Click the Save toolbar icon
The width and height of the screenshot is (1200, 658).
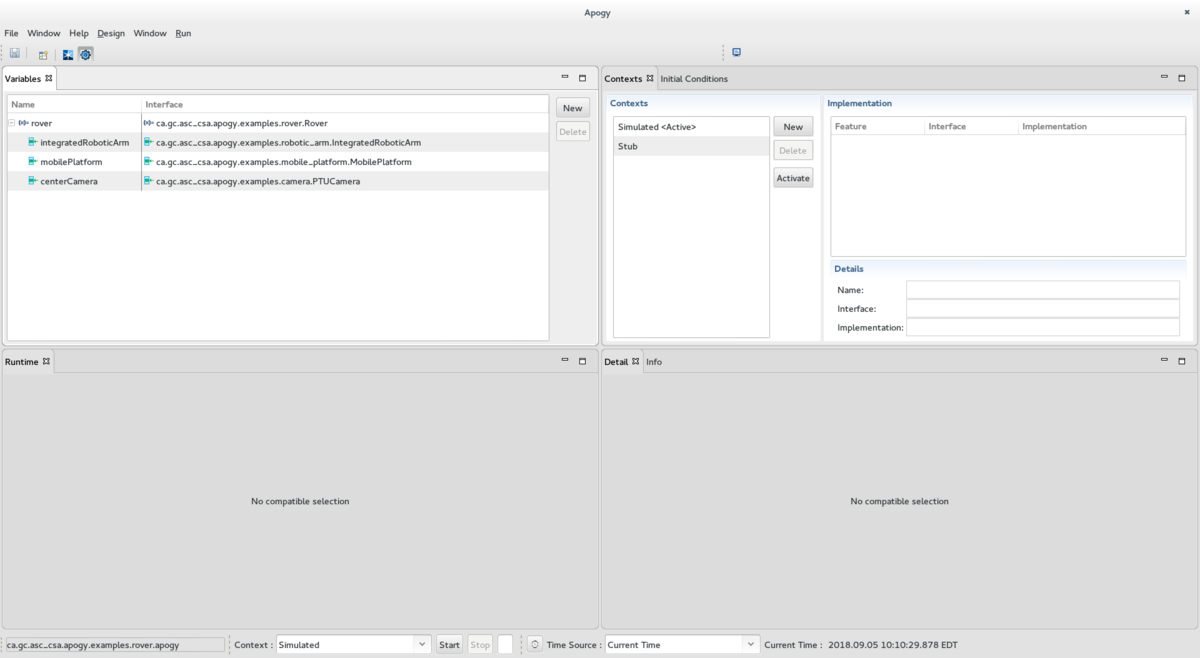15,54
